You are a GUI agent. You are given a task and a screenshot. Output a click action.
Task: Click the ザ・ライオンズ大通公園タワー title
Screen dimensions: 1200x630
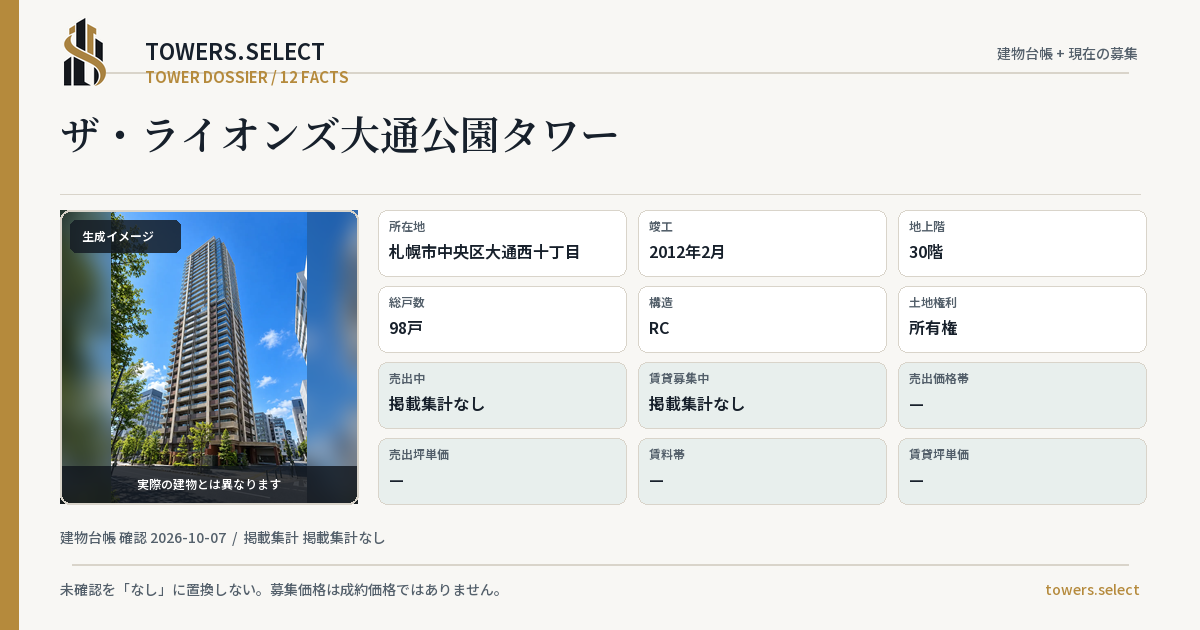[x=340, y=135]
